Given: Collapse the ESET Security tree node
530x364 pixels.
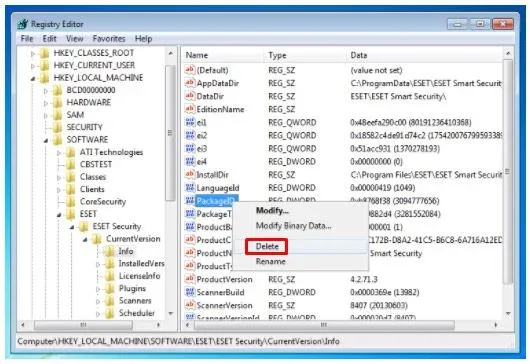Looking at the screenshot, I should click(x=72, y=227).
